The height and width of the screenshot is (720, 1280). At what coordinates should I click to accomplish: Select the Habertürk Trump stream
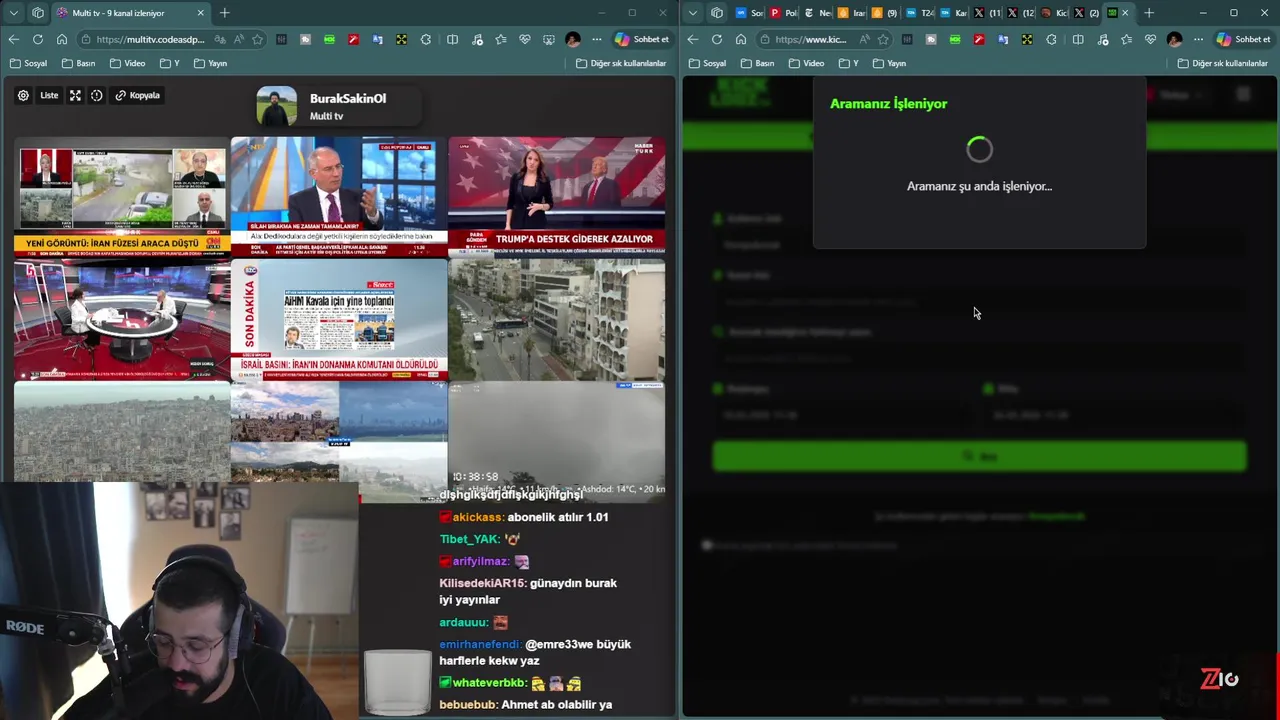click(556, 195)
